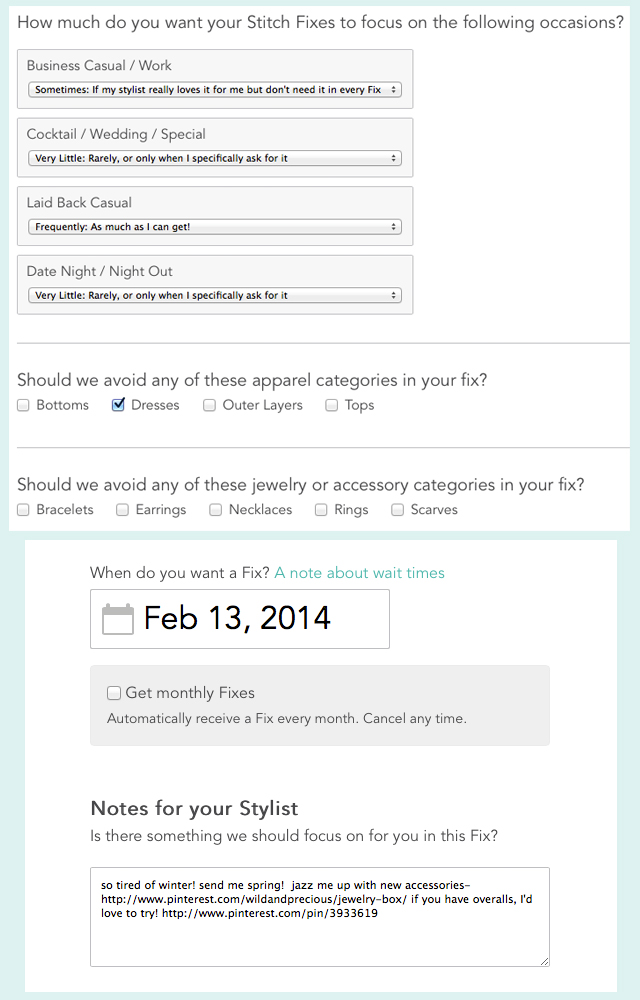Expand the Date Night / Night Out dropdown
Screen dimensions: 640x1000
coord(215,296)
